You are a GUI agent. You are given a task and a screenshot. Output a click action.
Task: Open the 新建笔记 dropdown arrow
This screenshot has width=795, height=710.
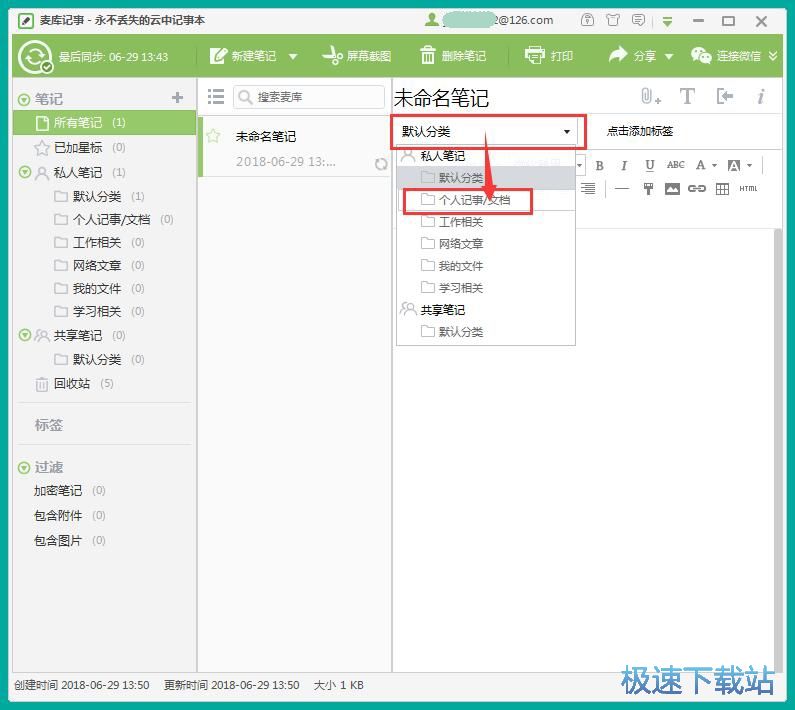click(293, 56)
